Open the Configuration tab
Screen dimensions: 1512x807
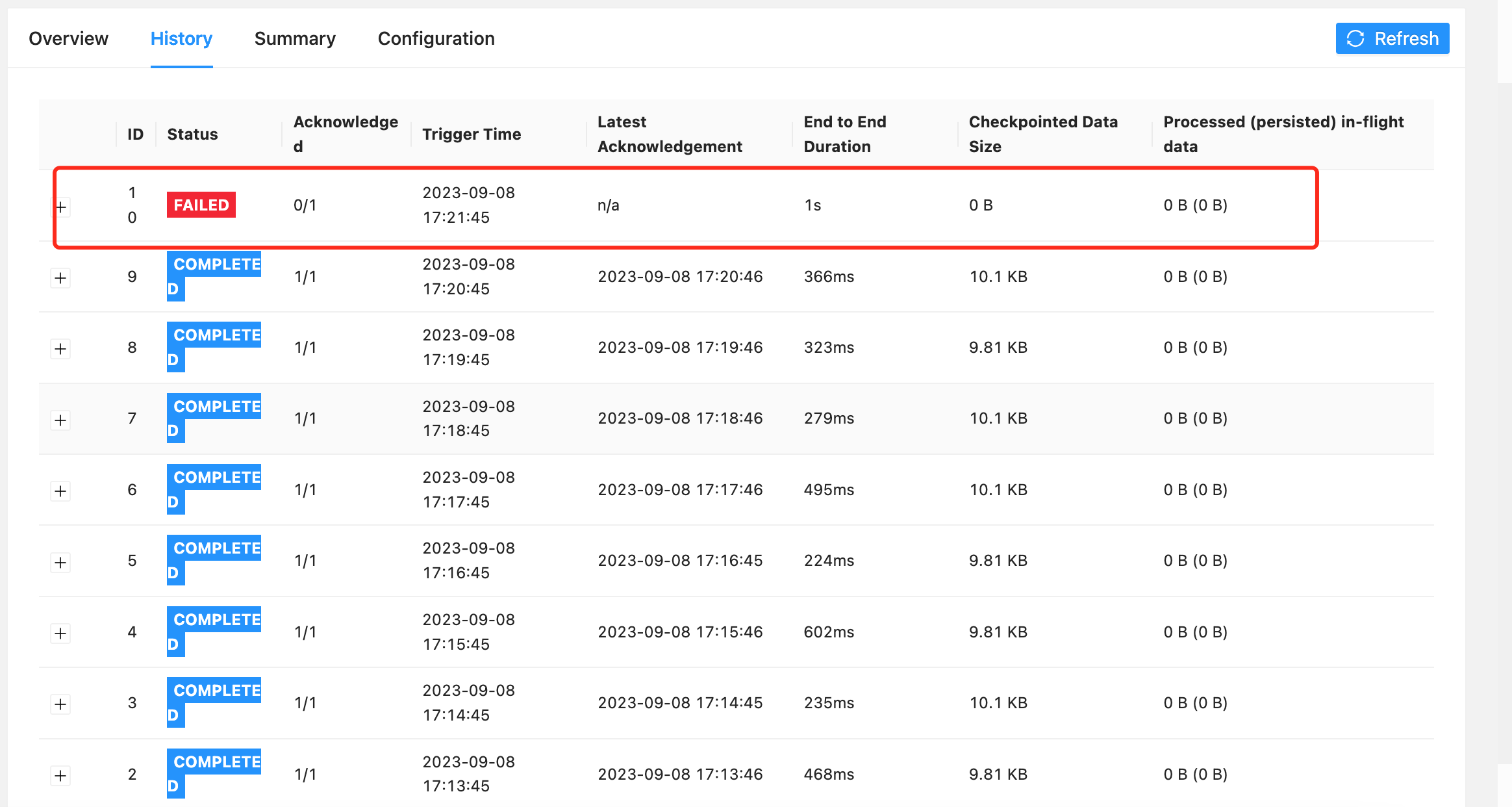click(x=436, y=38)
